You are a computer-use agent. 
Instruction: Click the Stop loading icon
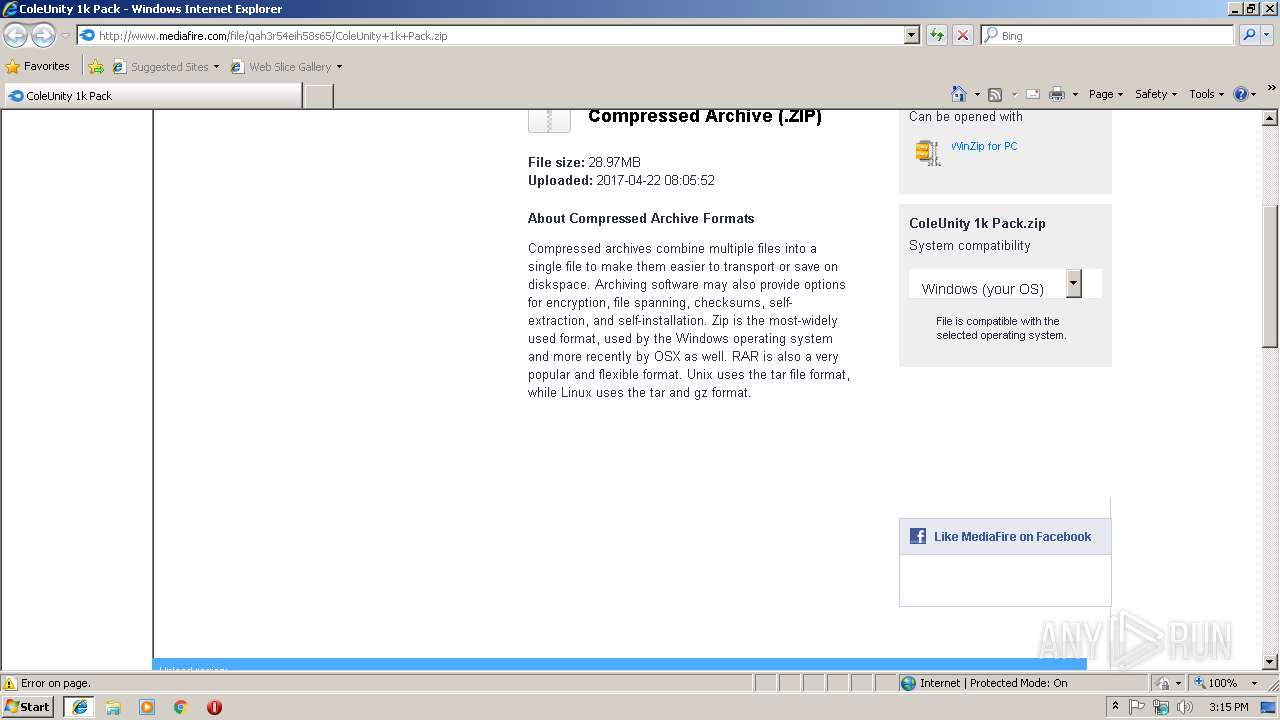(962, 36)
